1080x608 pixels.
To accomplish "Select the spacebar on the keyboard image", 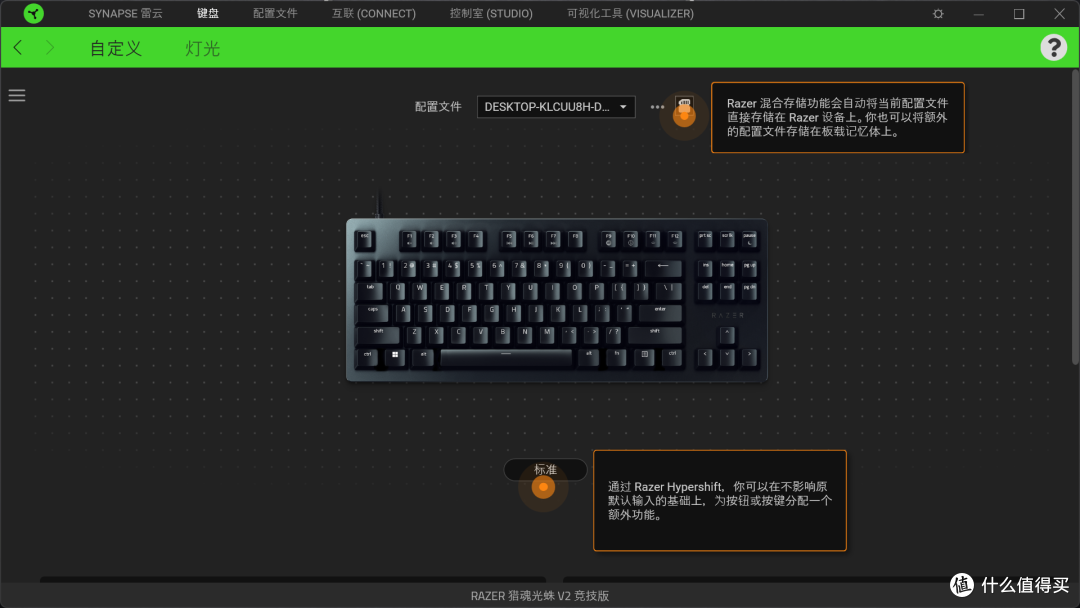I will [506, 357].
